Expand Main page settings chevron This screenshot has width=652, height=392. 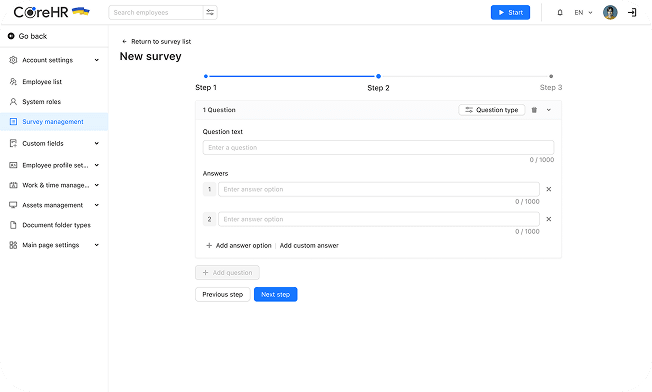(x=96, y=245)
